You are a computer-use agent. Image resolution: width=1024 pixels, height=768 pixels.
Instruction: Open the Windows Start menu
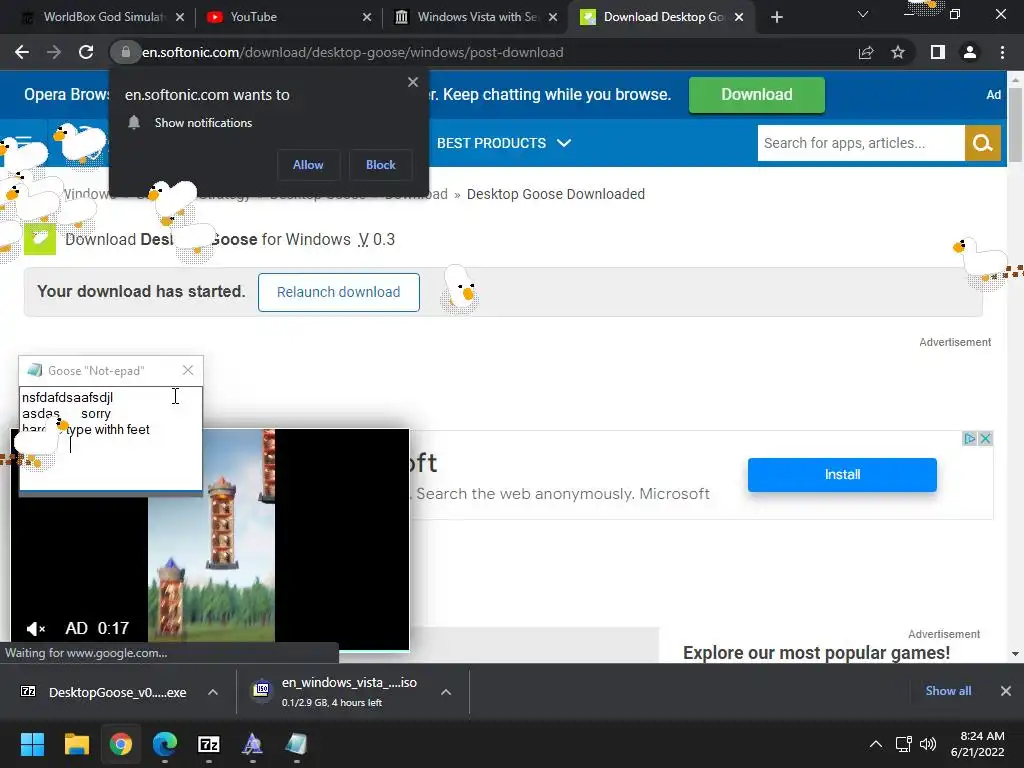32,744
